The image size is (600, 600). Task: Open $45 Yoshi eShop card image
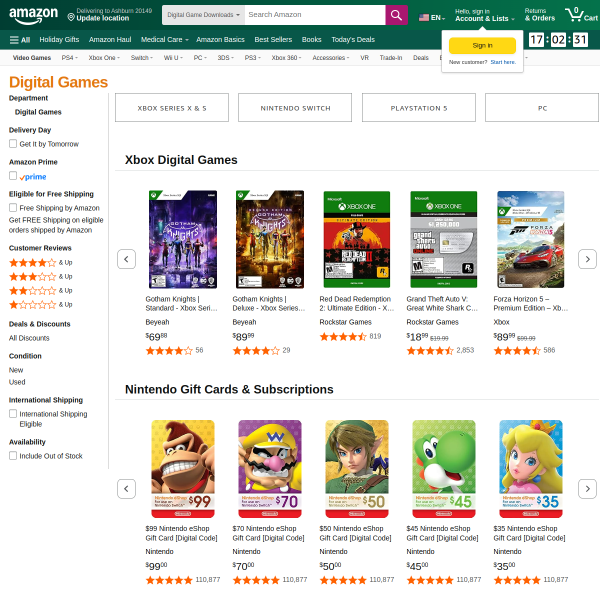click(444, 469)
